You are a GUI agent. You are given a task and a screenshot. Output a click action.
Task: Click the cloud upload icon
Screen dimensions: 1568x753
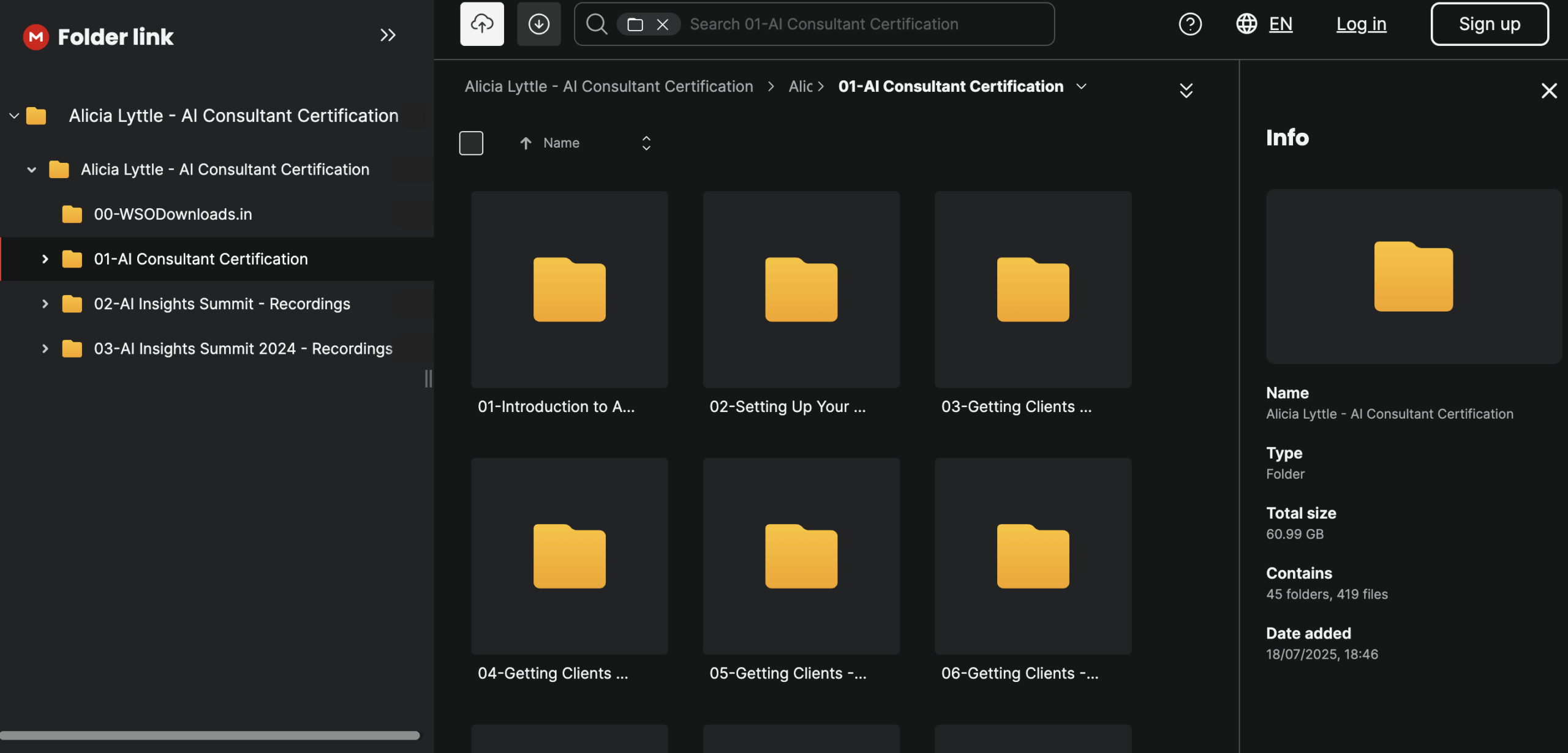[x=482, y=24]
